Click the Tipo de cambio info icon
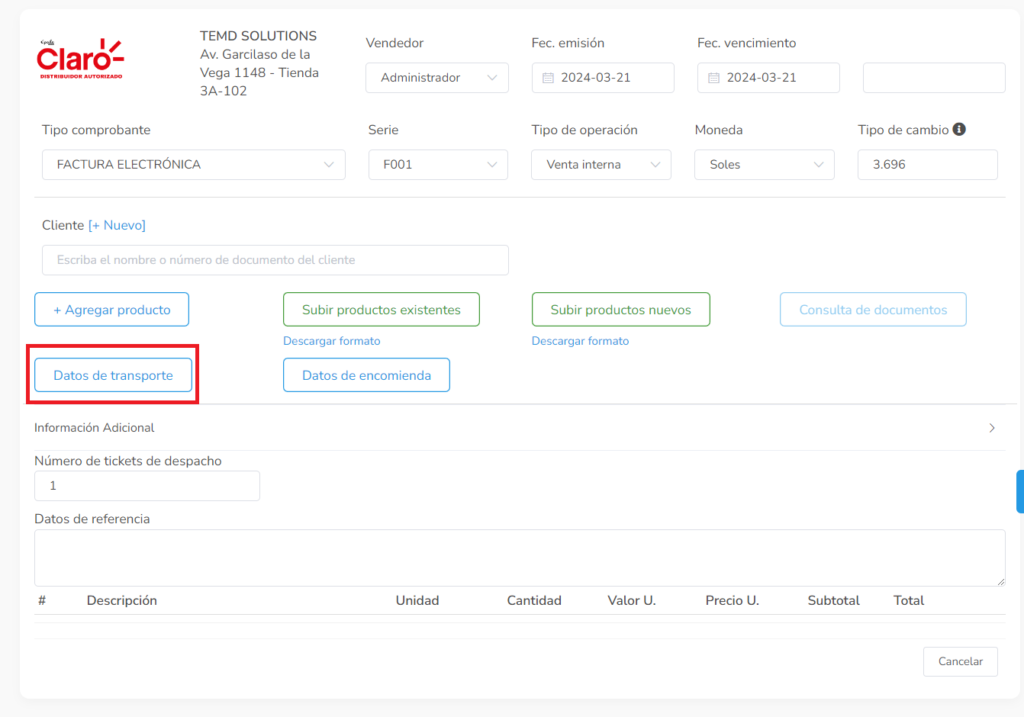The width and height of the screenshot is (1024, 717). pos(959,129)
